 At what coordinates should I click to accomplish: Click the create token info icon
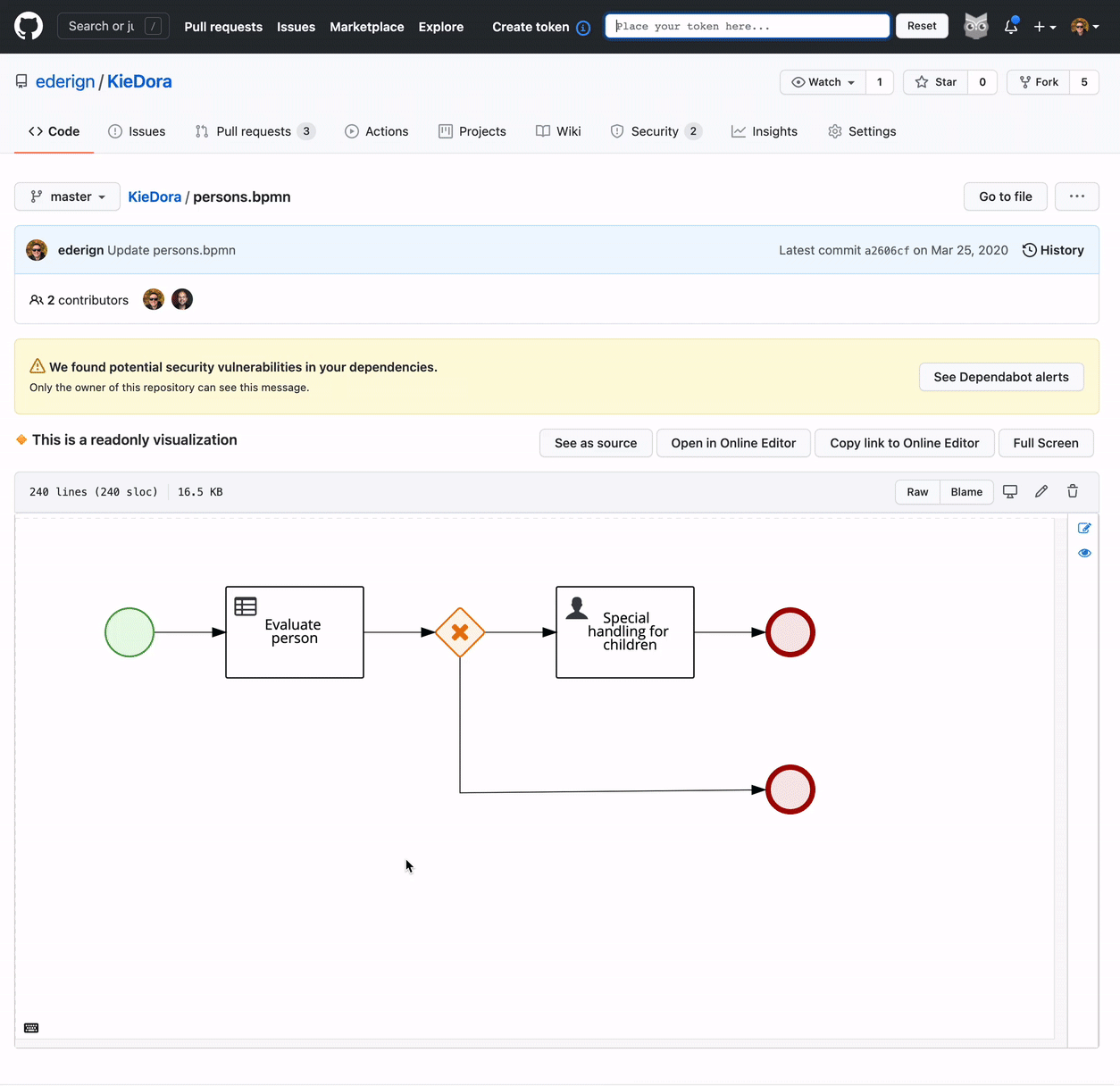[583, 28]
